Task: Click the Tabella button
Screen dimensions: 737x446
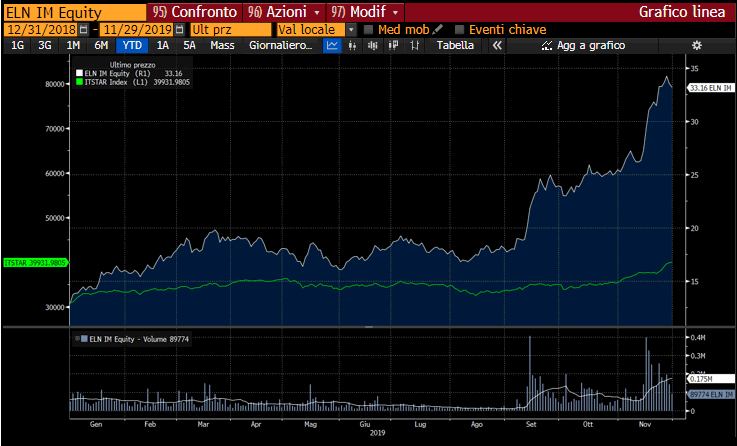Action: click(x=455, y=46)
